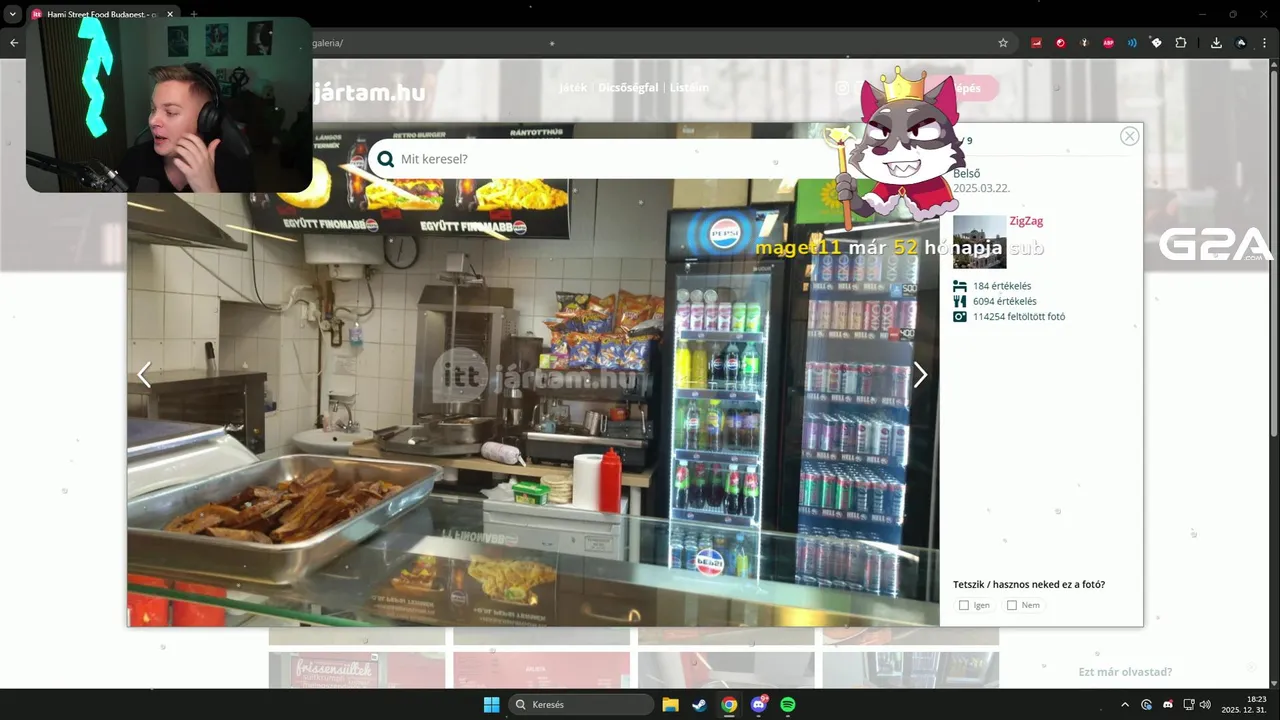Open the white tag extension icon

tap(1156, 43)
